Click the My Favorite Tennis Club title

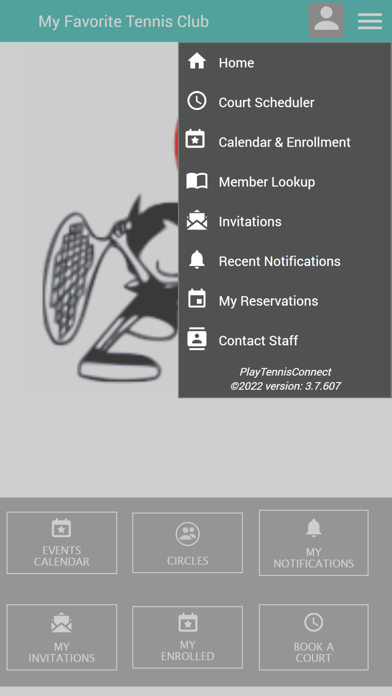pos(123,21)
